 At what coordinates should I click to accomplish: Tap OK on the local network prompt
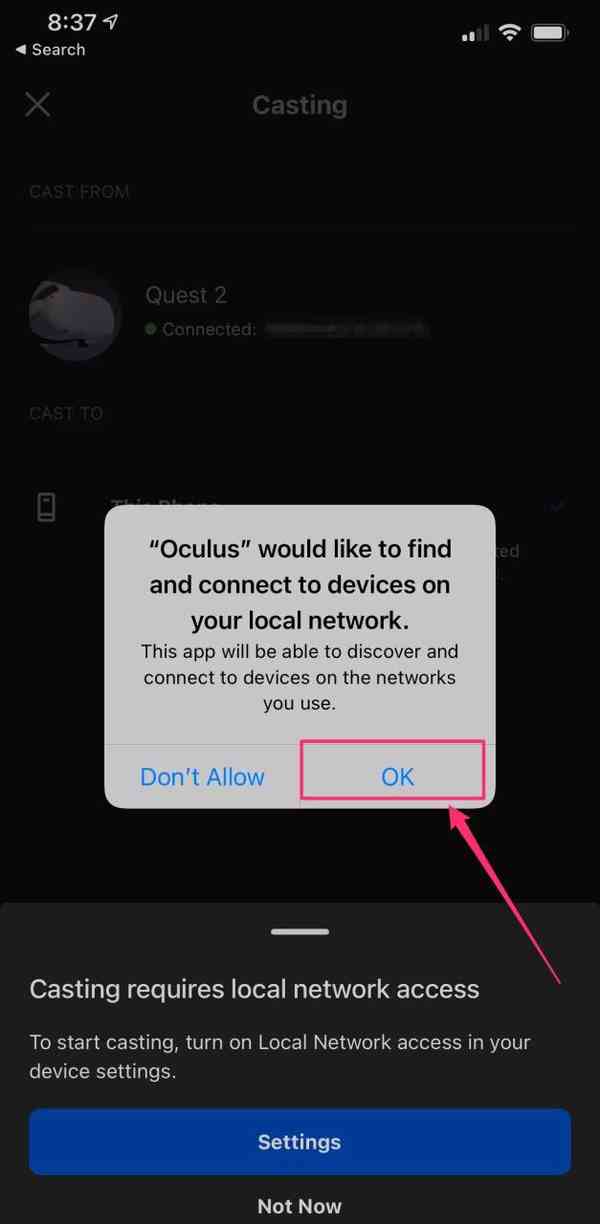397,776
